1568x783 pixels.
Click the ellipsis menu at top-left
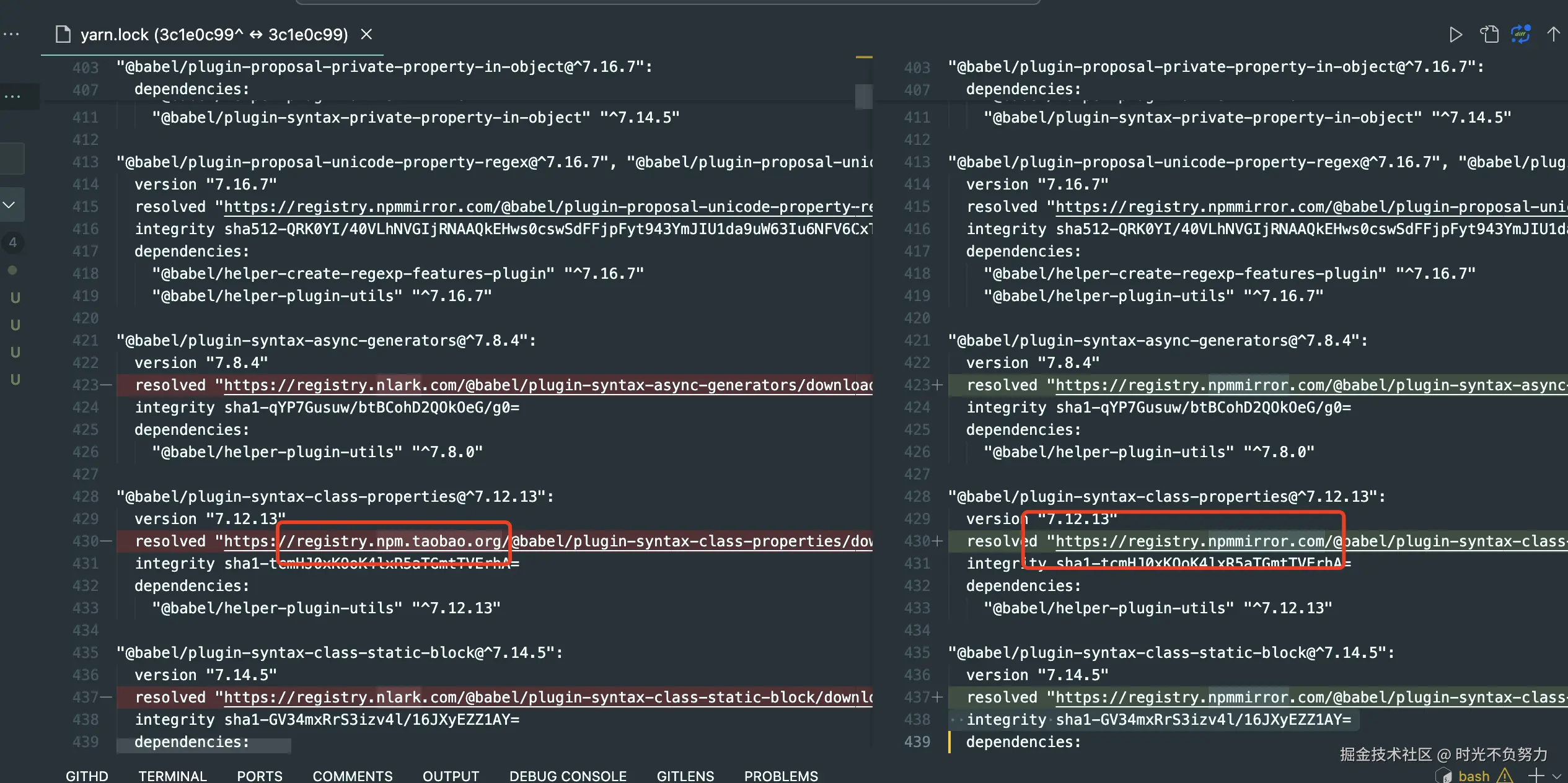pos(11,35)
